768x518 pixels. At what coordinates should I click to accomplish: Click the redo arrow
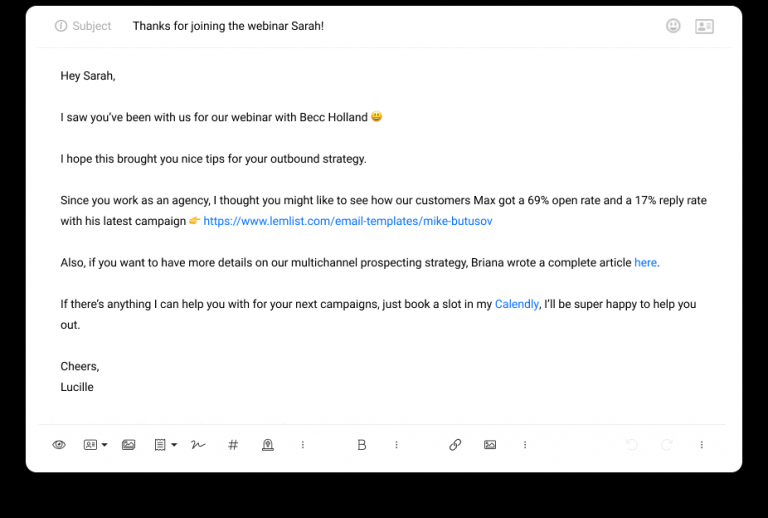click(x=666, y=445)
